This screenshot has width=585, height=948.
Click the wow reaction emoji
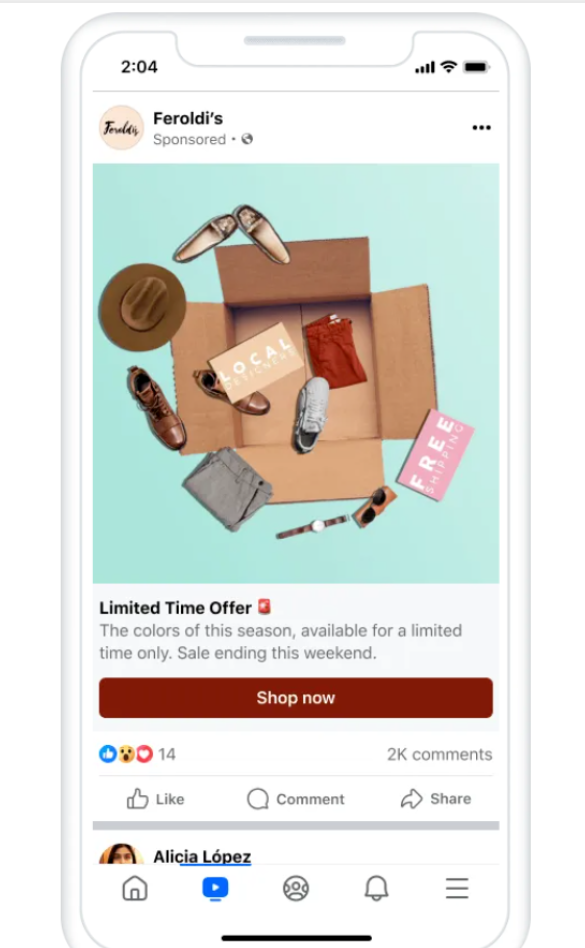click(126, 754)
